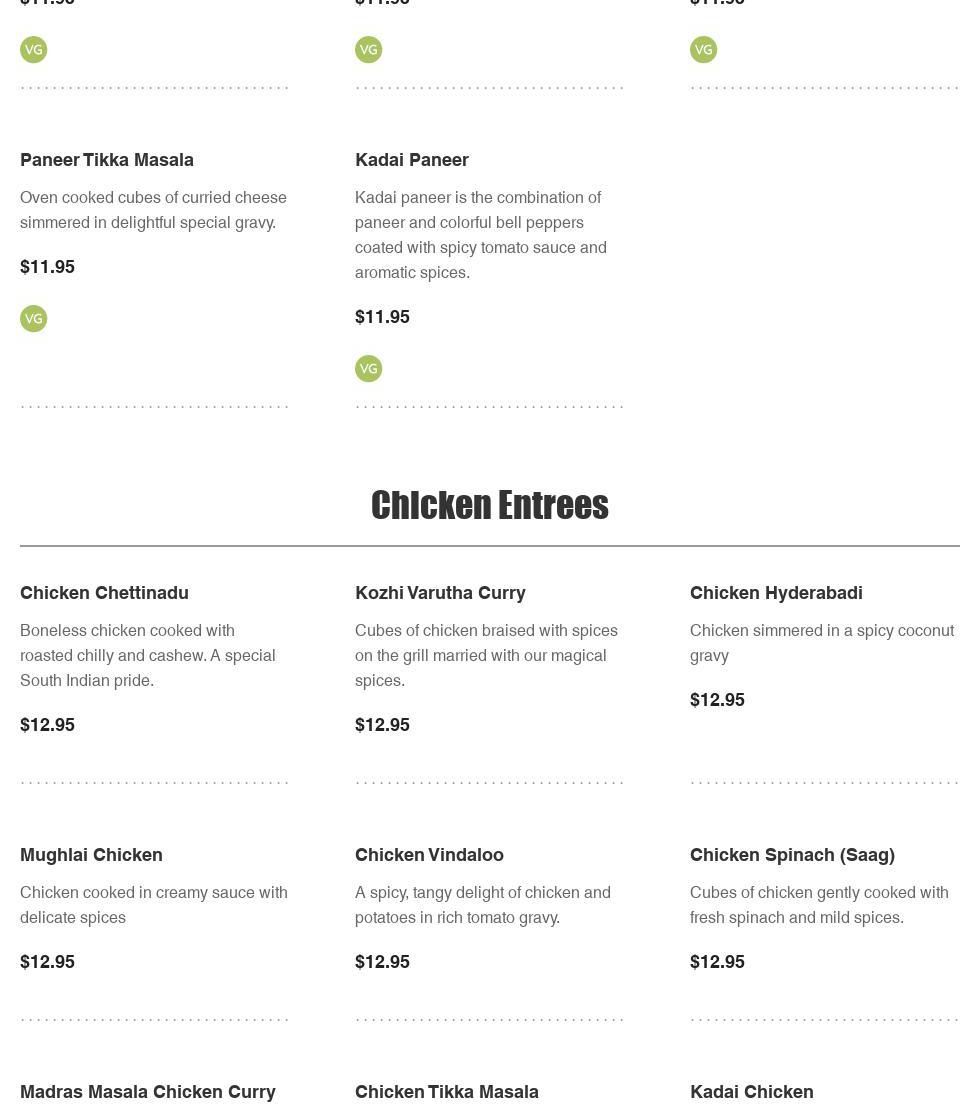Viewport: 965px width, 1118px height.
Task: Choose the Chicken Hyderabadi item
Action: [776, 593]
